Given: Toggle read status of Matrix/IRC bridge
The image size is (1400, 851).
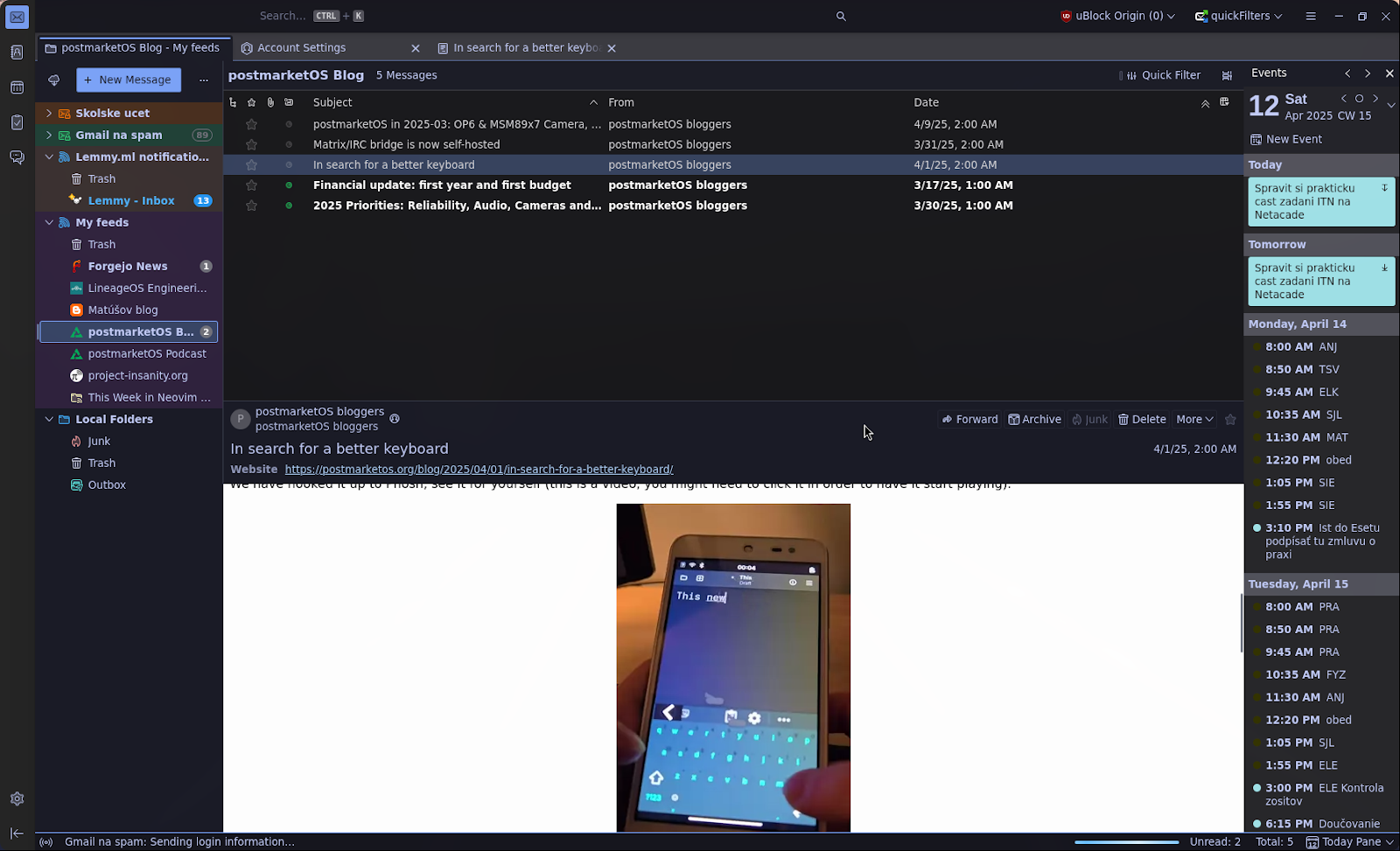Looking at the screenshot, I should point(289,144).
